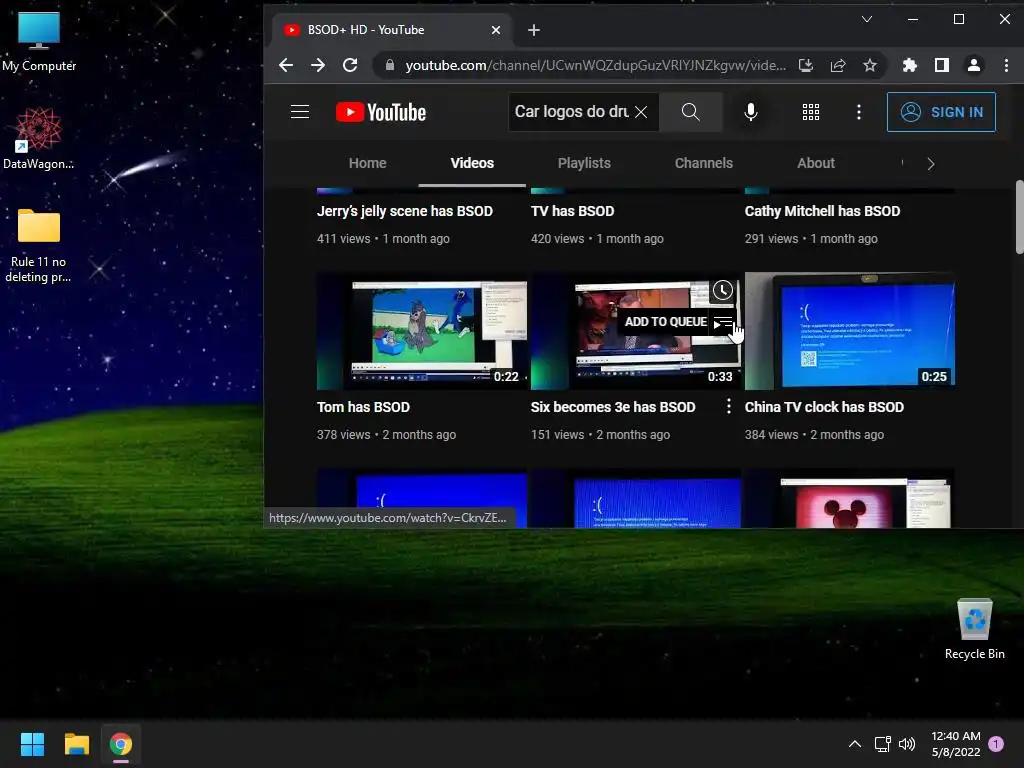
Task: Open Jerry's jelly scene has BSOD video
Action: point(405,211)
